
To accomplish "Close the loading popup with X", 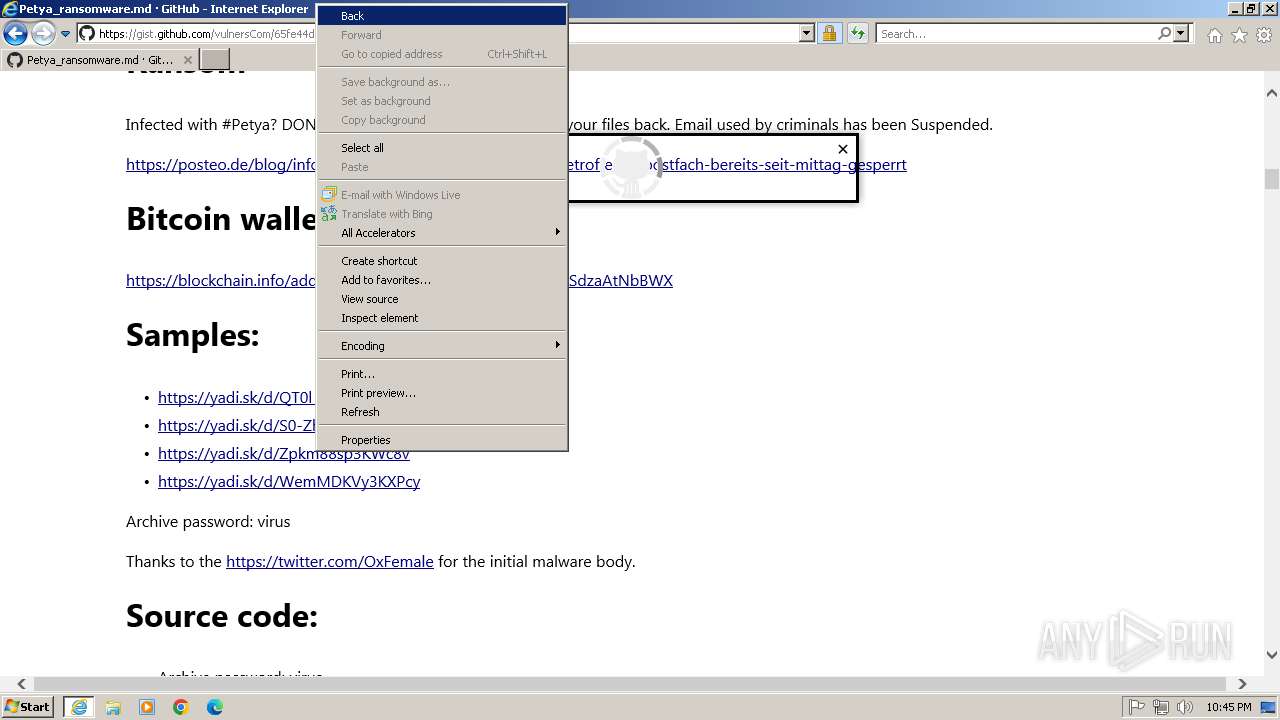I will point(843,149).
